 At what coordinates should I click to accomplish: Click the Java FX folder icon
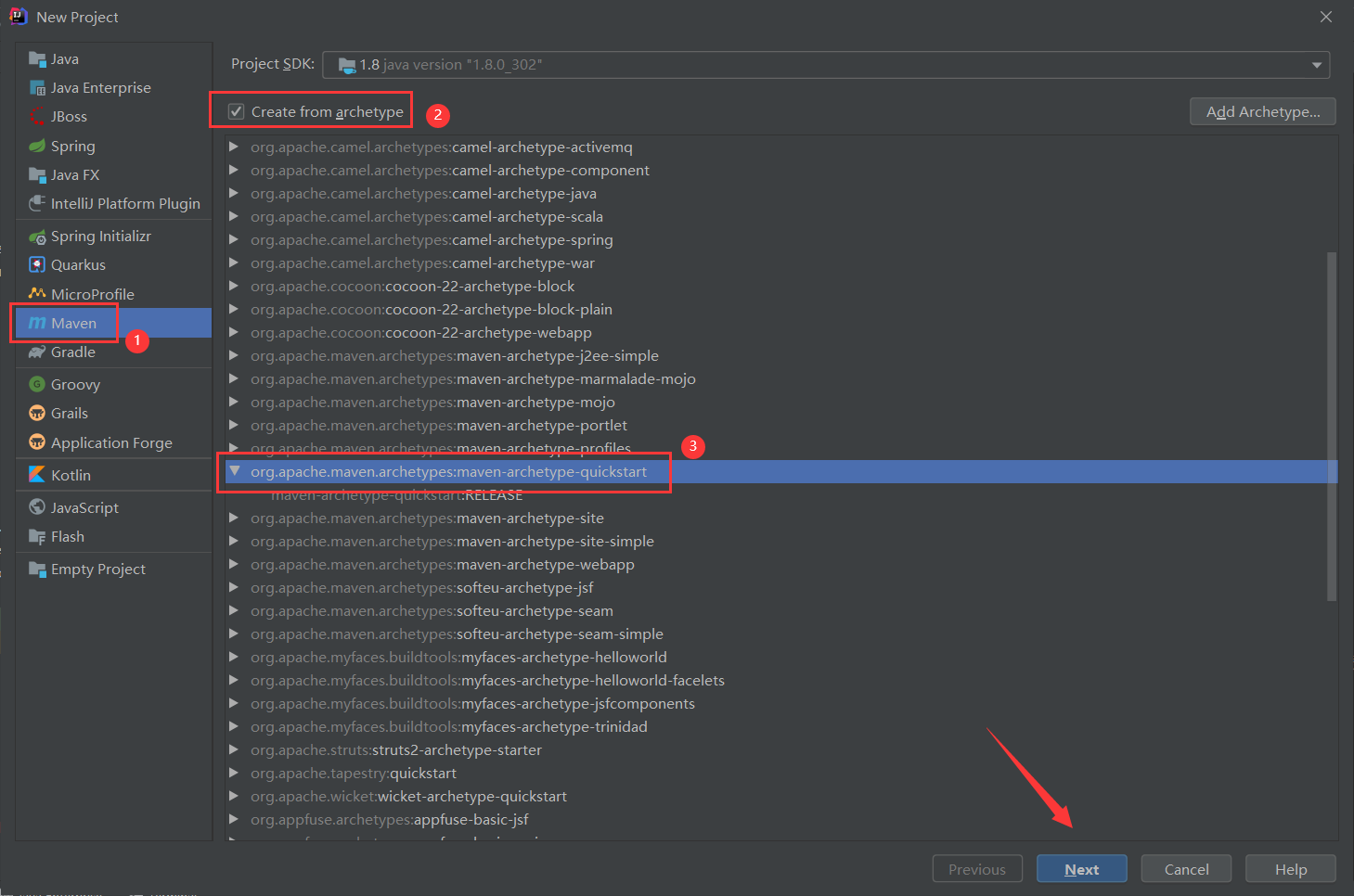click(x=37, y=174)
